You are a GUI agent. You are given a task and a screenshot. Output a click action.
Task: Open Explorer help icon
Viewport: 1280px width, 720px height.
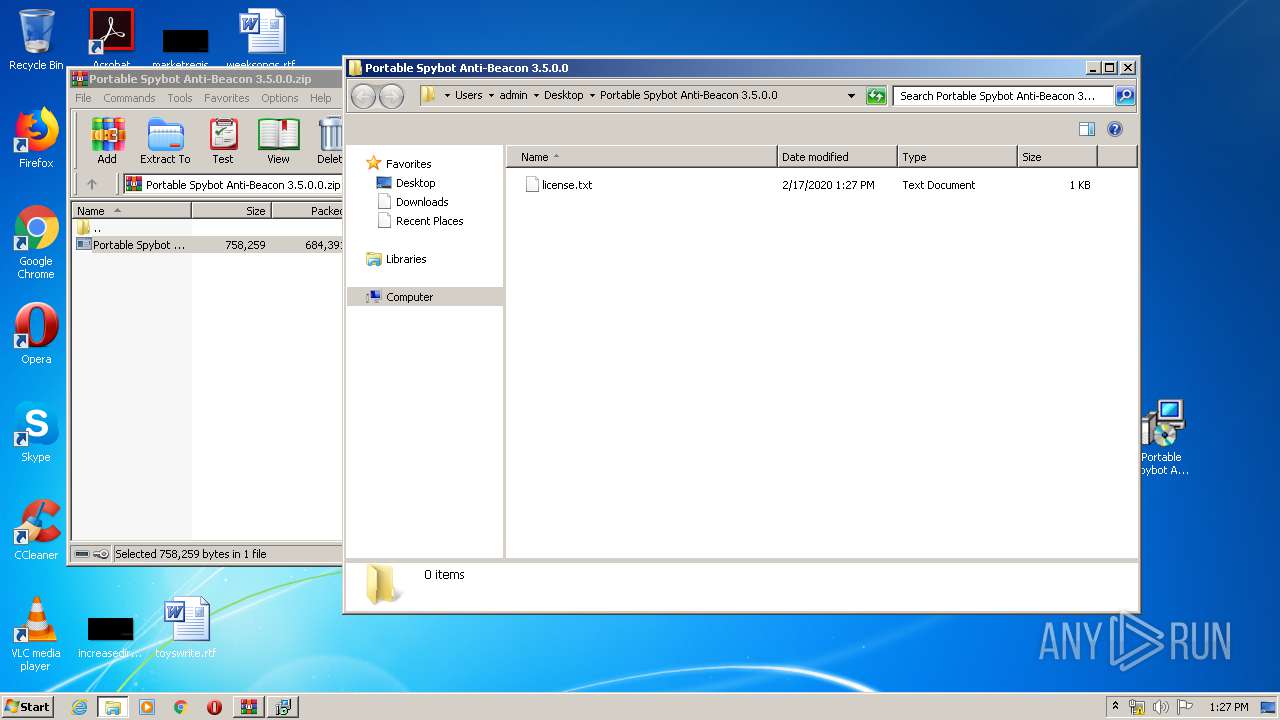pos(1115,129)
